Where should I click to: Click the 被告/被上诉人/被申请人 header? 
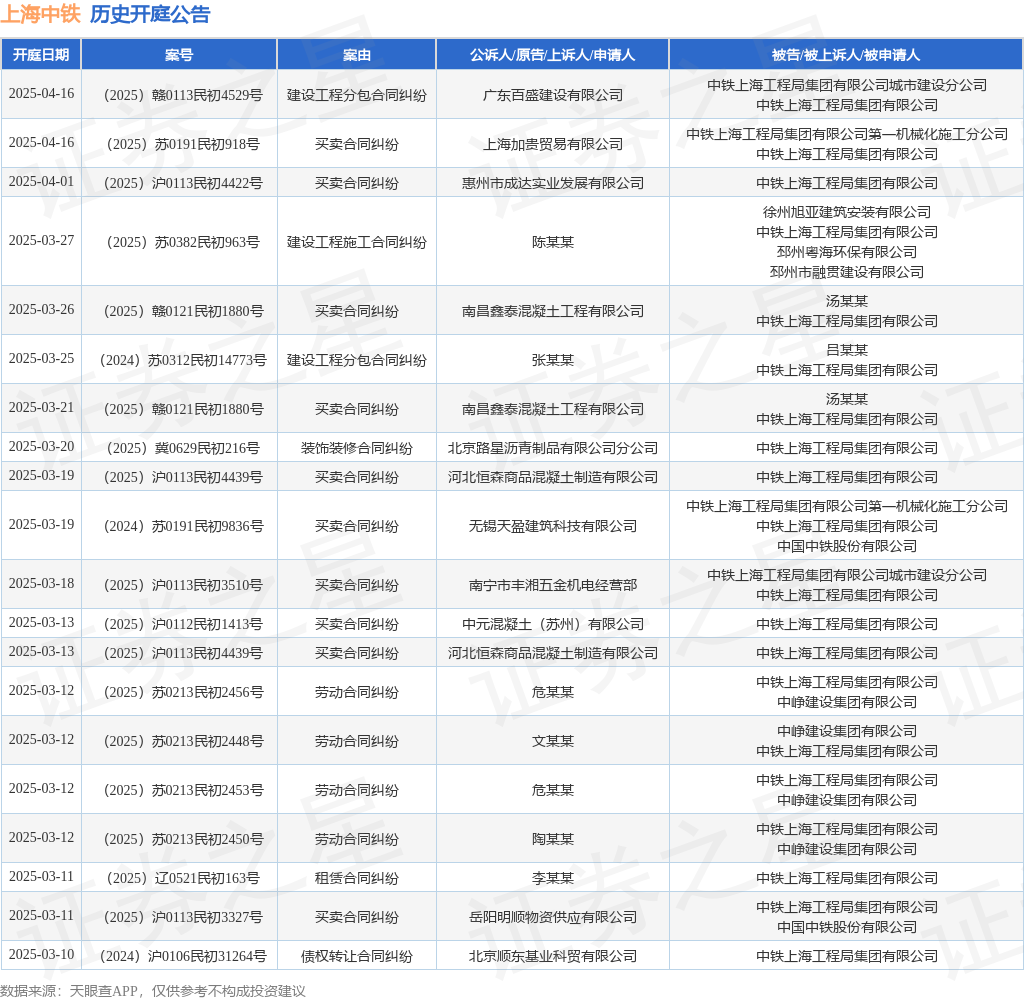[x=846, y=55]
